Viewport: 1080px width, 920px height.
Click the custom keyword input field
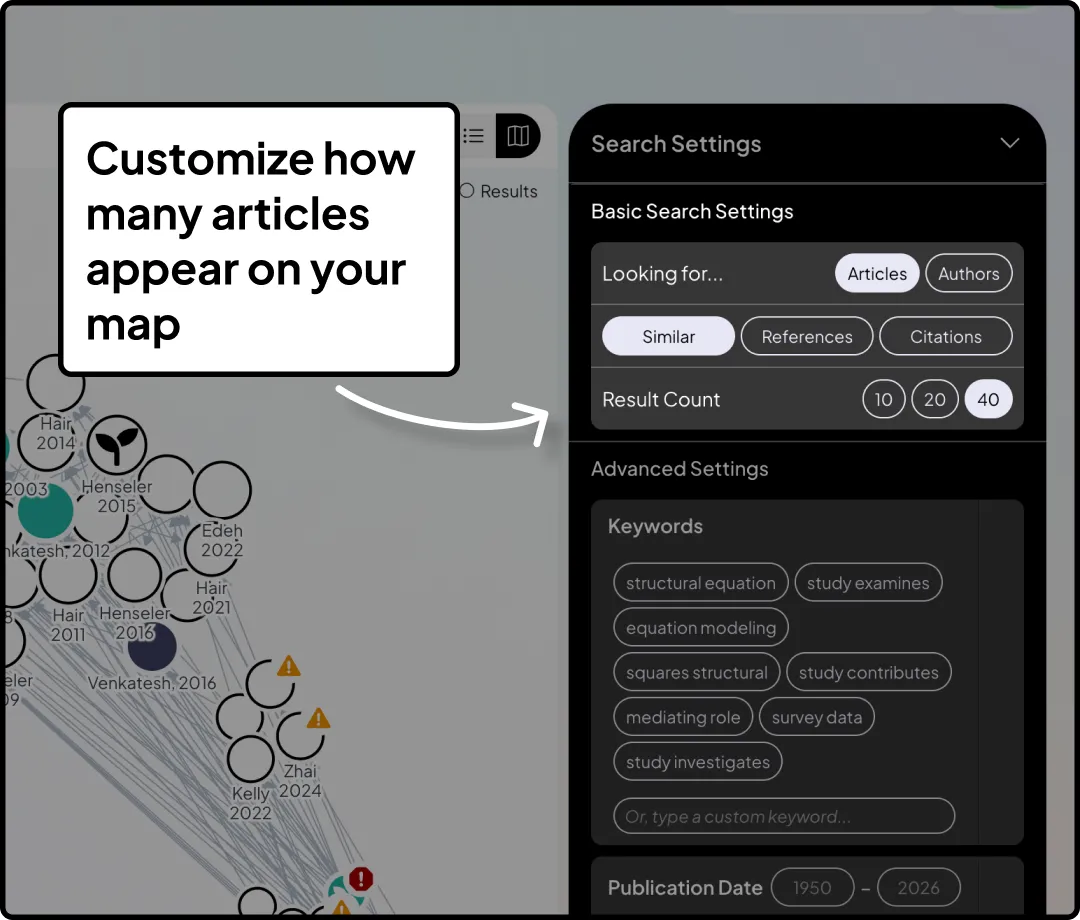[x=784, y=816]
